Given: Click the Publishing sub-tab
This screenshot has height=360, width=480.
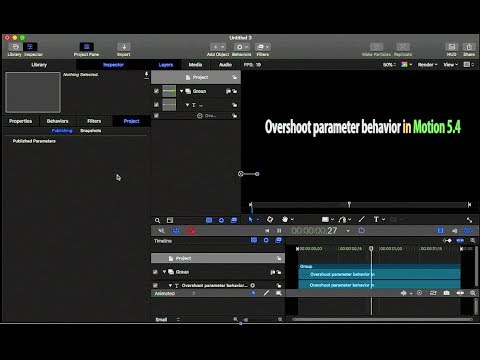Looking at the screenshot, I should pos(62,131).
